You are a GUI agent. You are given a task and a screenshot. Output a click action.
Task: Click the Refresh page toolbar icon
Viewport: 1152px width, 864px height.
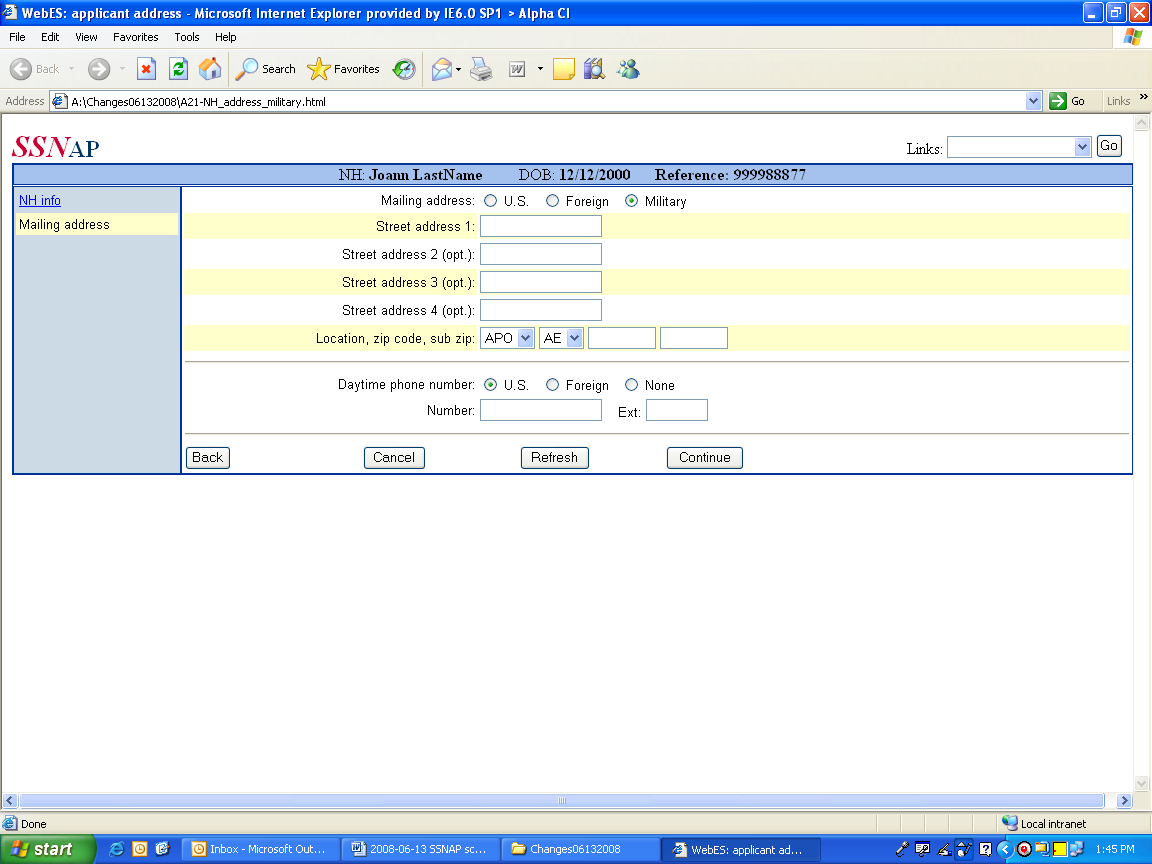[178, 69]
